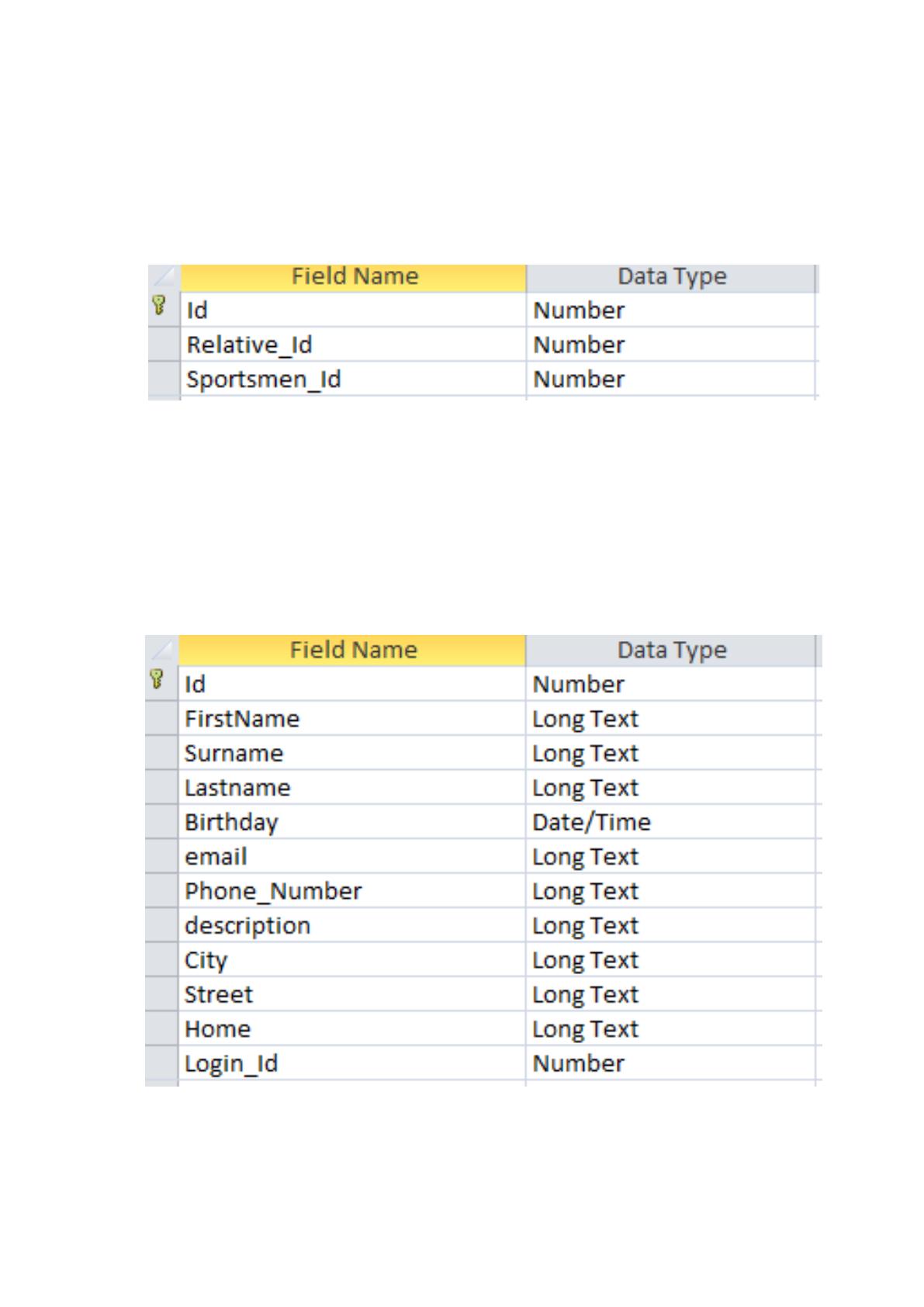This screenshot has width=924, height=1307.
Task: Open Data Type cell for Birthday
Action: point(671,822)
